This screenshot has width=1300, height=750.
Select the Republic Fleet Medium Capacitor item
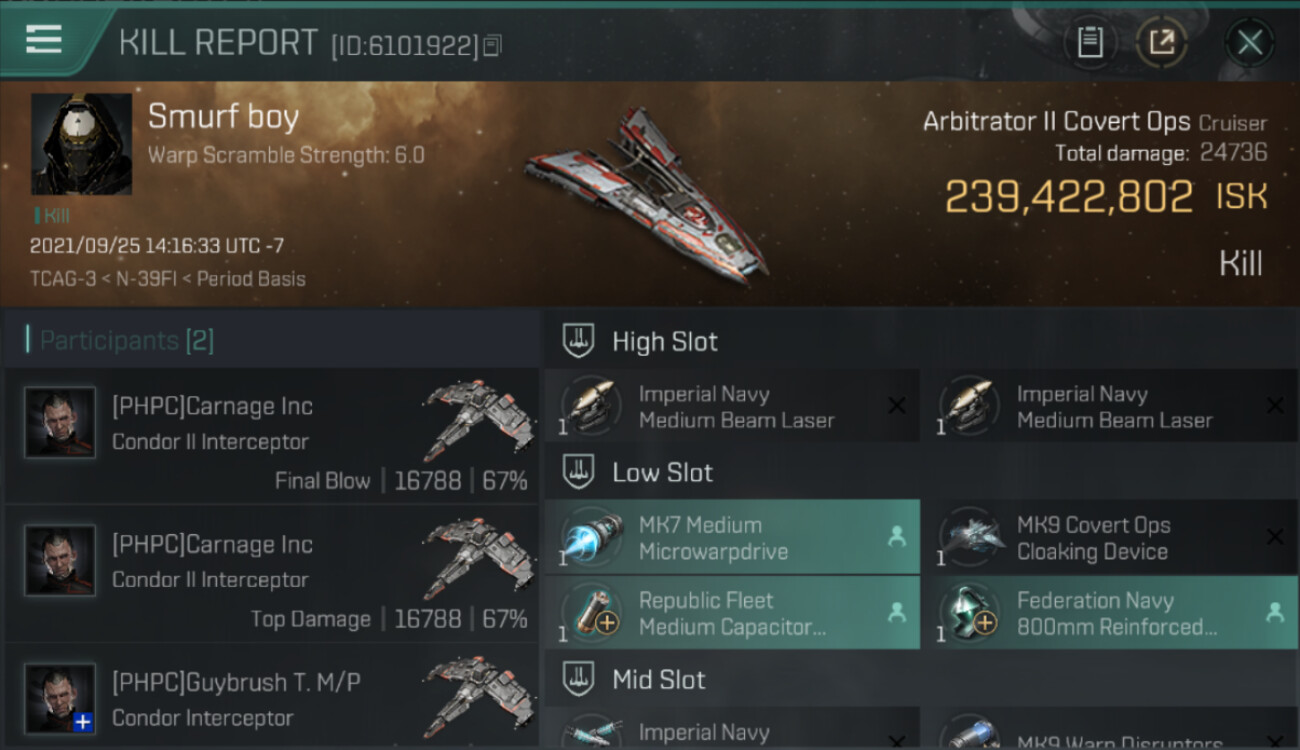[x=732, y=613]
